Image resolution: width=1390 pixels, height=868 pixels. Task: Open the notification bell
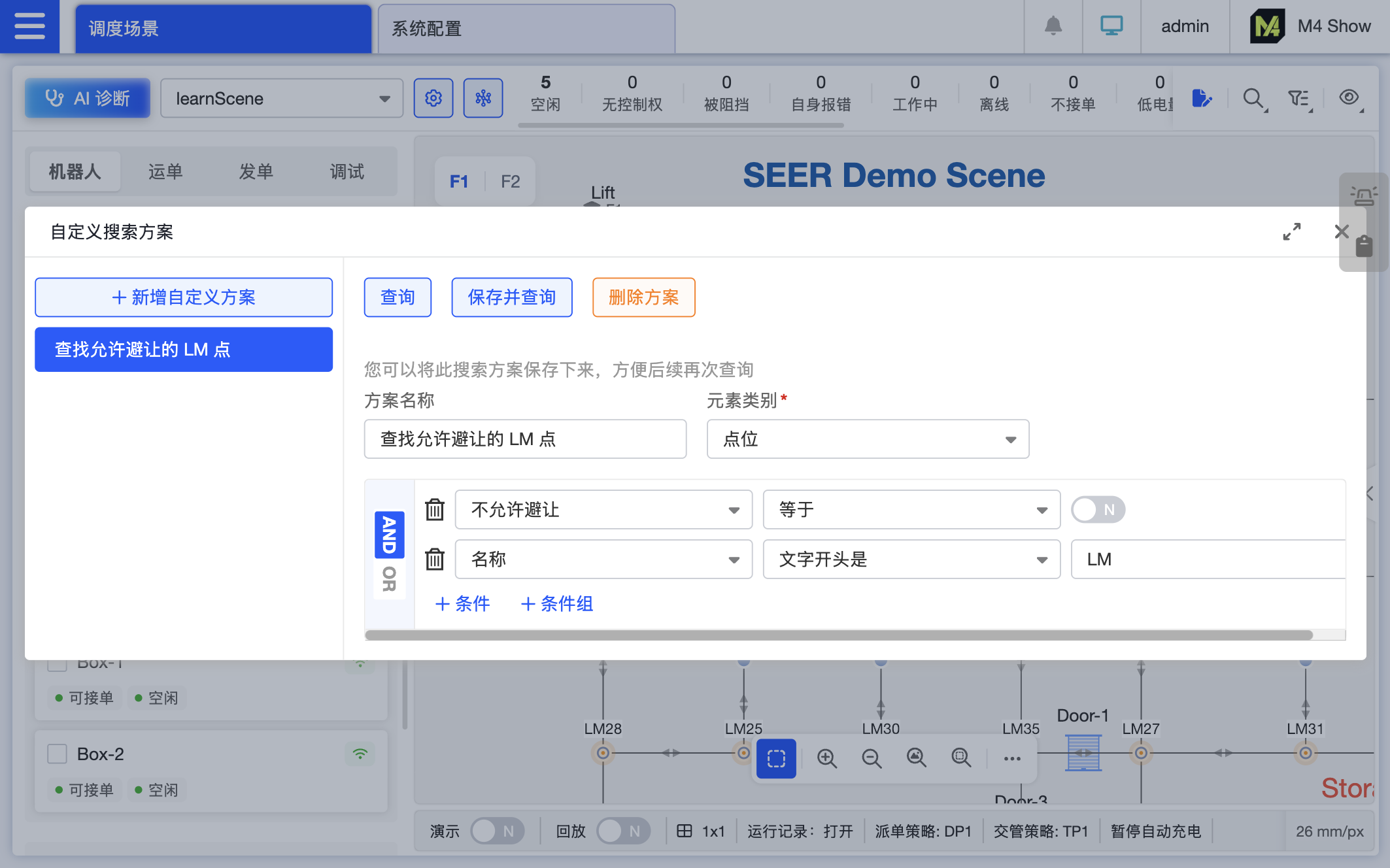coord(1052,26)
